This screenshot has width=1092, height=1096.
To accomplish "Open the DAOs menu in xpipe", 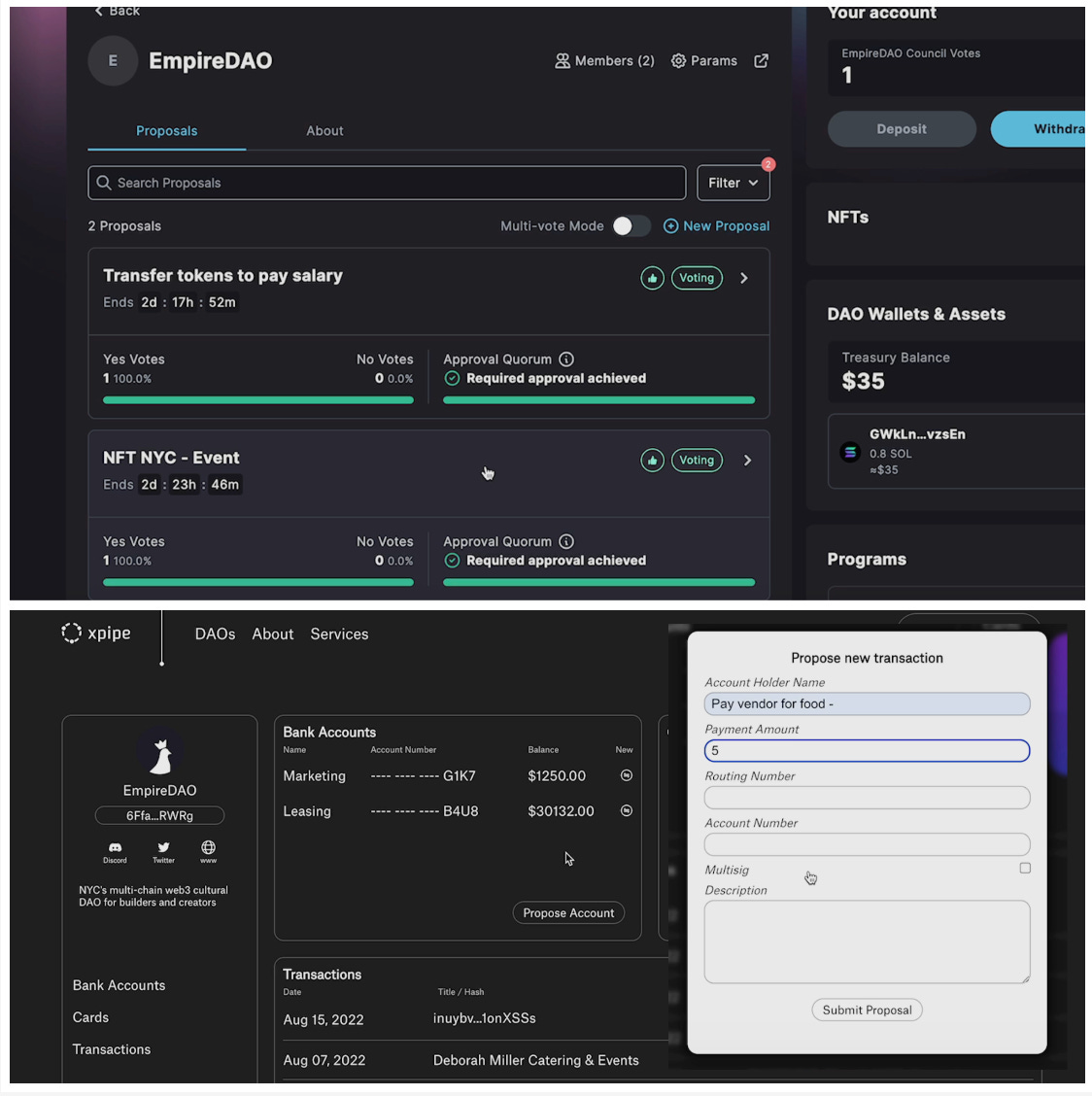I will [x=215, y=634].
